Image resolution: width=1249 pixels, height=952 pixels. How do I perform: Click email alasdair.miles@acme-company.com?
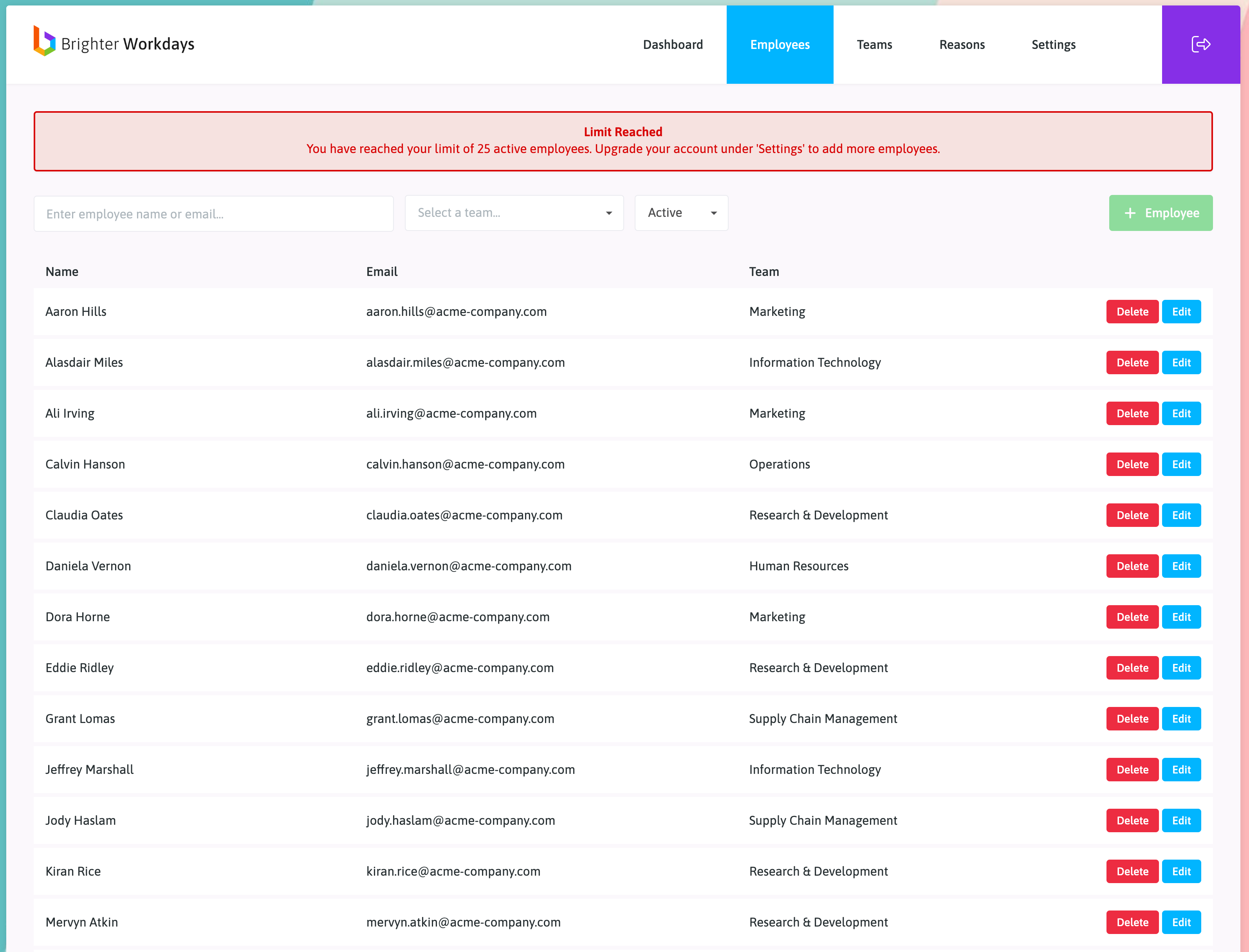pyautogui.click(x=465, y=362)
